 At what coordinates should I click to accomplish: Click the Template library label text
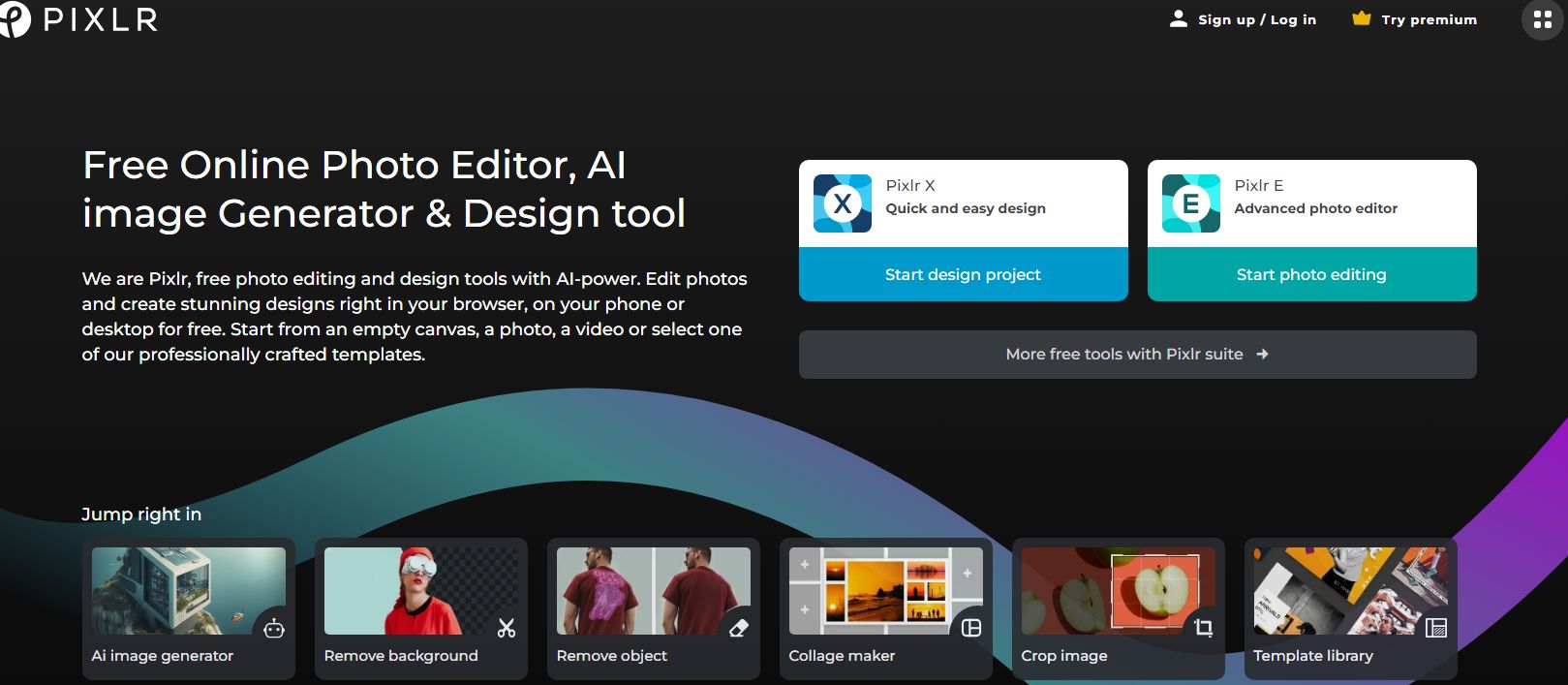pyautogui.click(x=1313, y=656)
